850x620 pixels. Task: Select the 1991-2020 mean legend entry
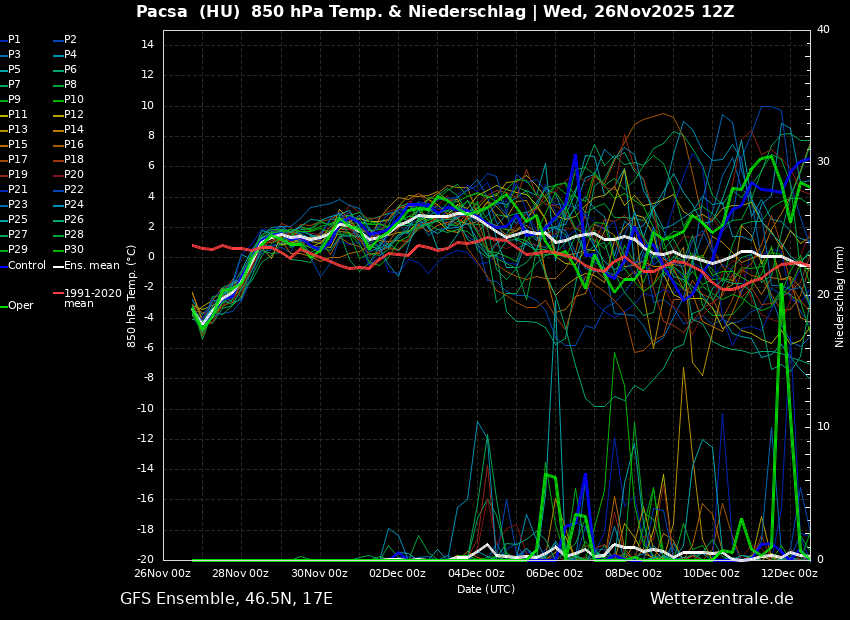point(92,298)
